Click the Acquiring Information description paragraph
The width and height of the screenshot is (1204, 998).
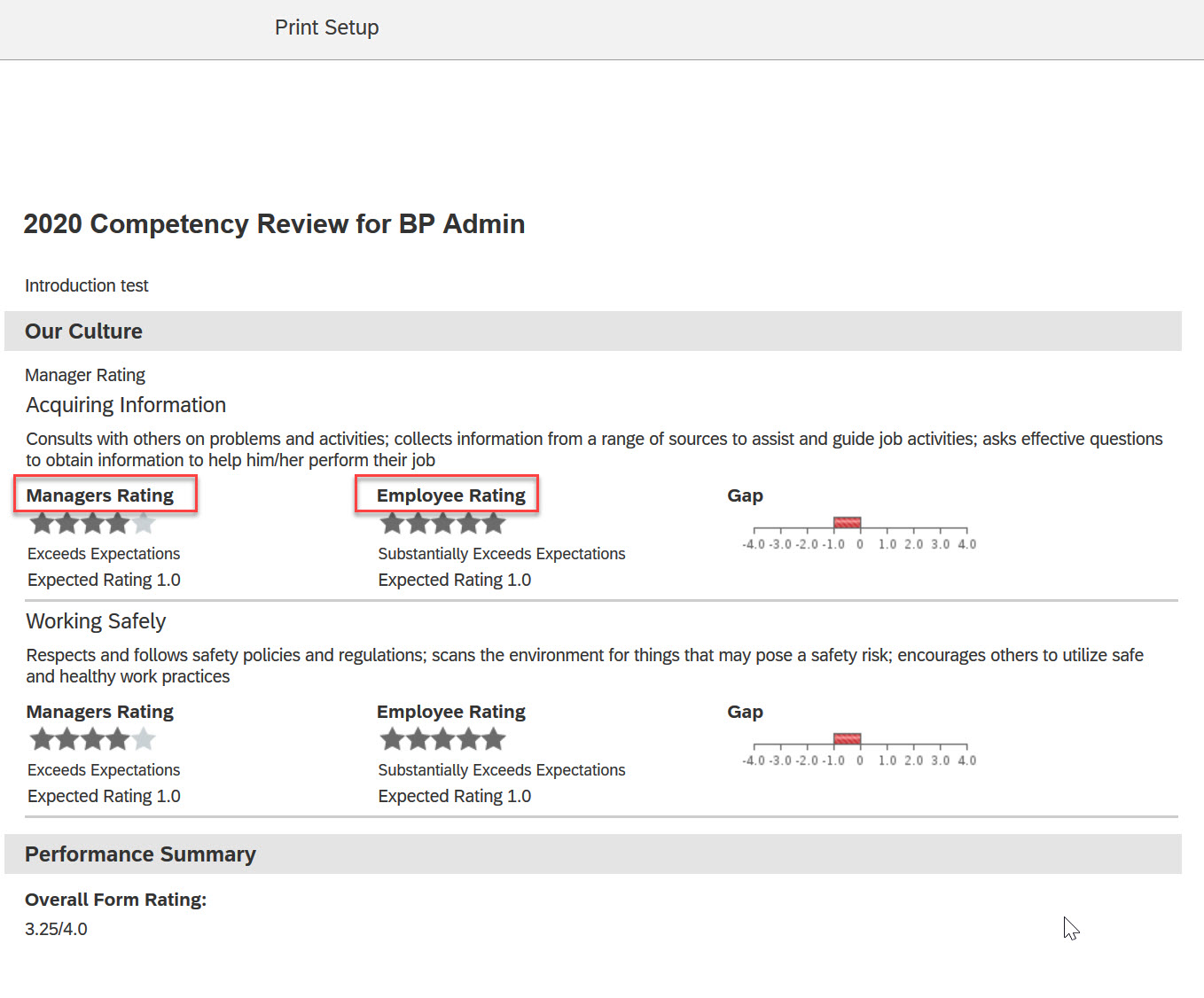click(594, 449)
